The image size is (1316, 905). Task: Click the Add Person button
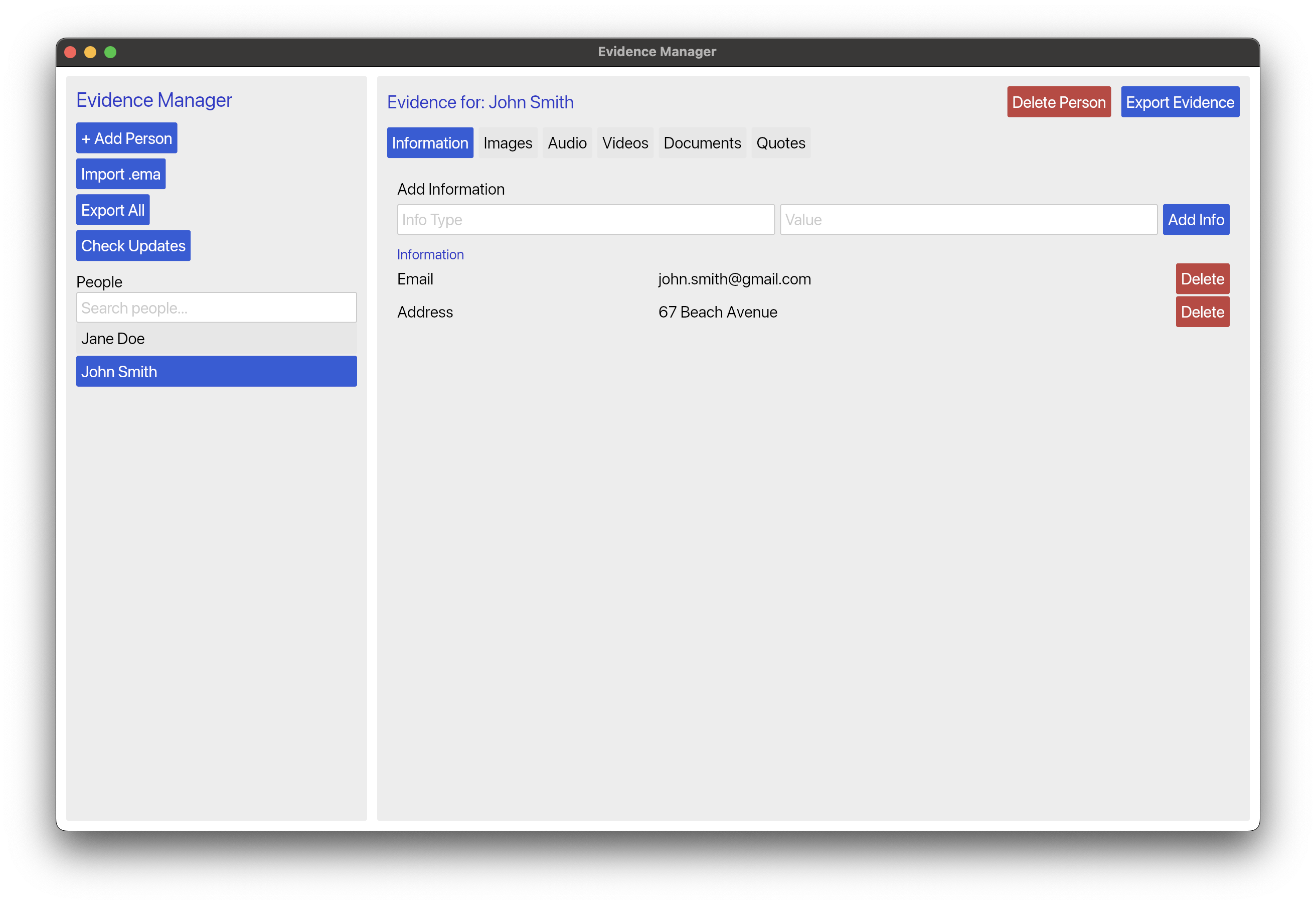click(126, 137)
